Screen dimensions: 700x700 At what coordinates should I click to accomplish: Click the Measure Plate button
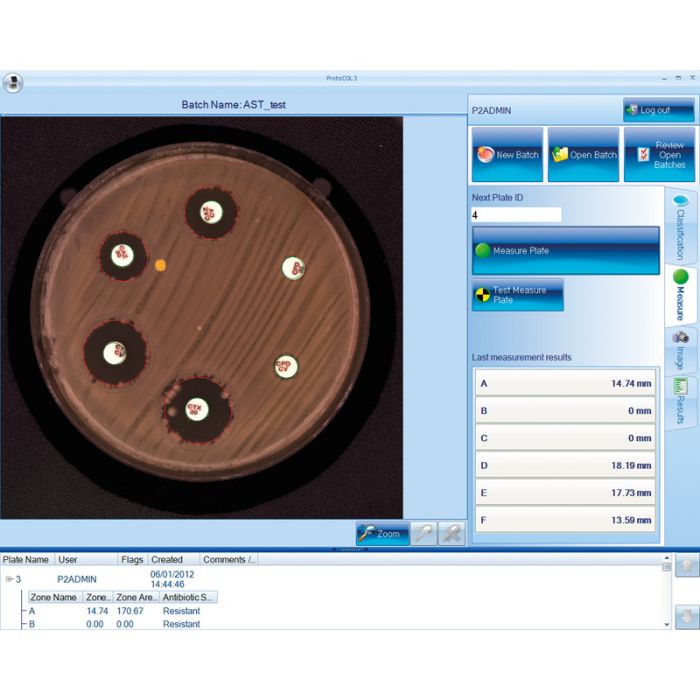click(566, 250)
